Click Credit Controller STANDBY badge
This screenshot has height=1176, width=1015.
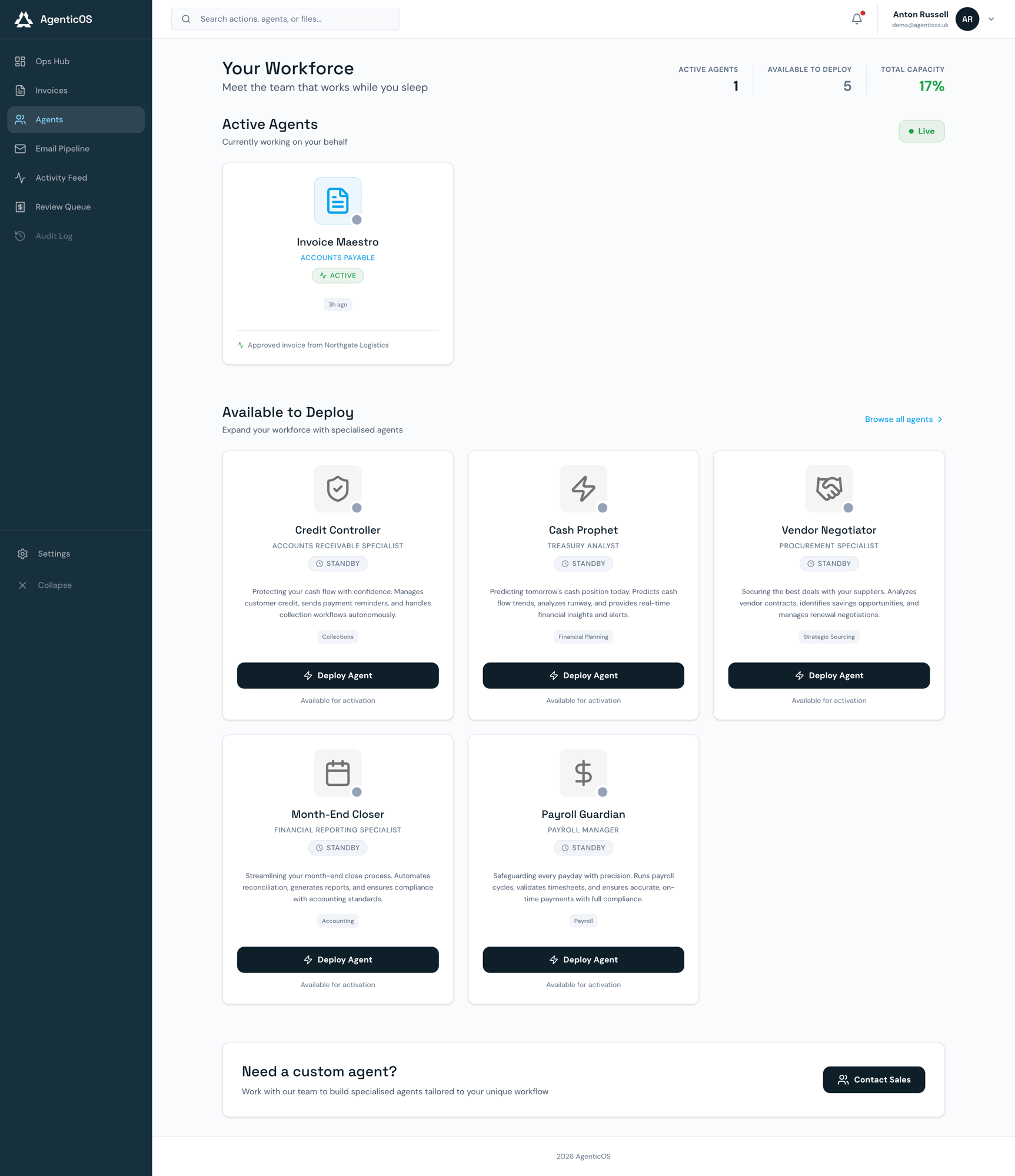pyautogui.click(x=338, y=564)
